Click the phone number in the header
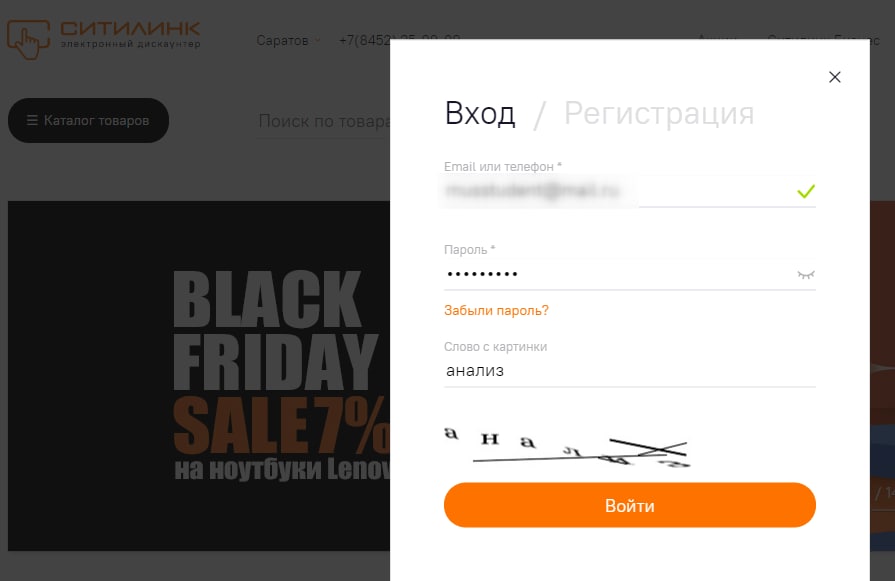895x581 pixels. 364,39
